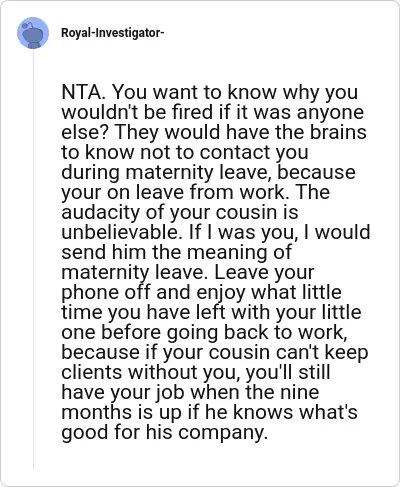
Task: Click the final line "good for his company."
Action: coord(165,432)
